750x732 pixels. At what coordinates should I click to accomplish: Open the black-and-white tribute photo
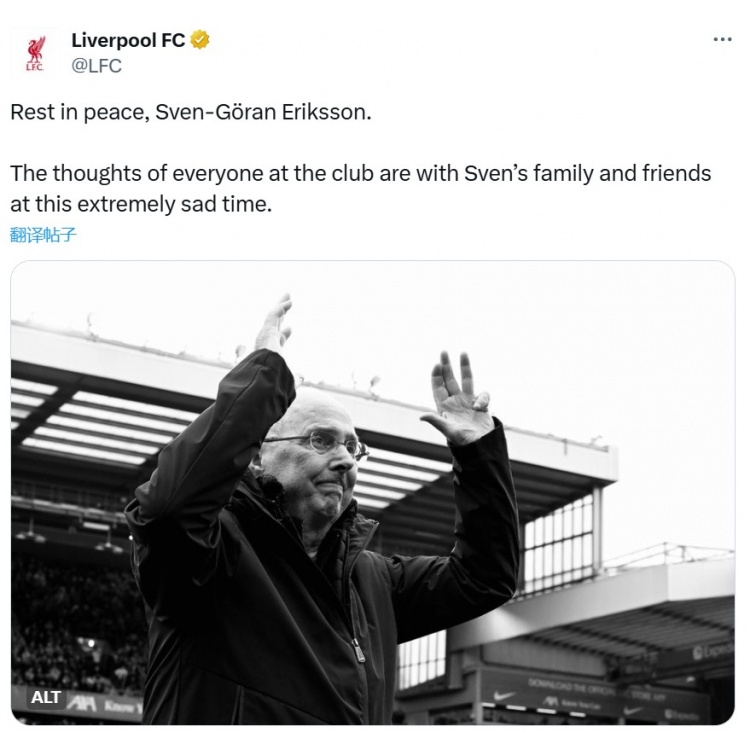pos(372,492)
